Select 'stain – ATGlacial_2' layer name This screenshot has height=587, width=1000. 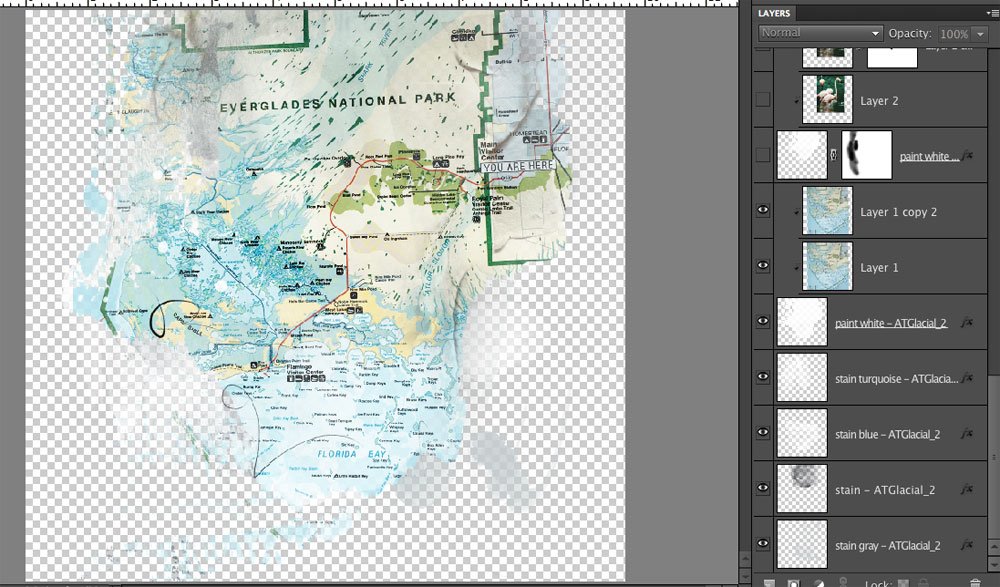coord(885,490)
